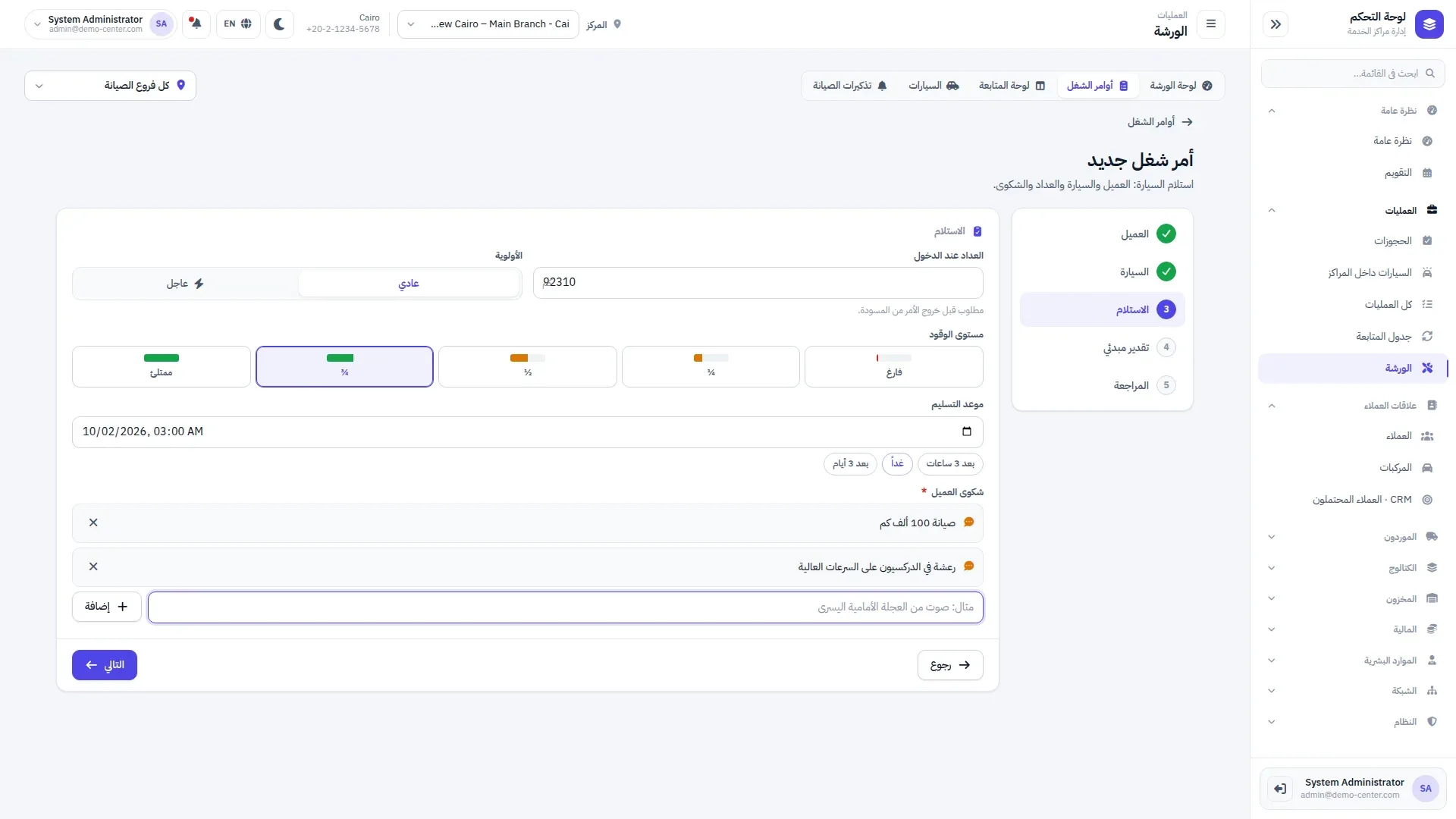The width and height of the screenshot is (1456, 819).
Task: Select عاجل urgent priority option
Action: click(186, 284)
